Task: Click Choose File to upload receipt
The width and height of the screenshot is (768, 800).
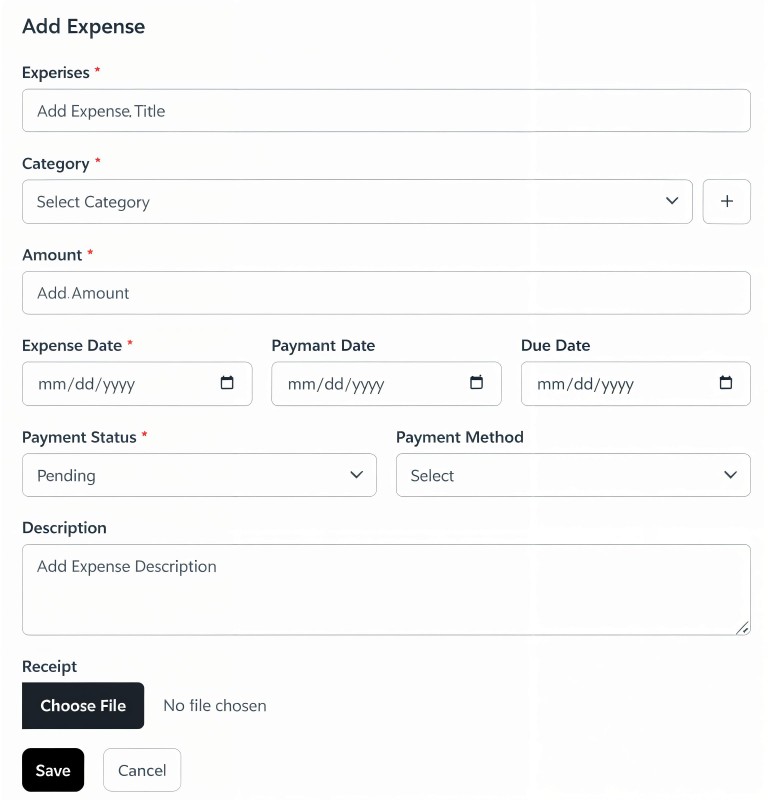Action: tap(83, 706)
